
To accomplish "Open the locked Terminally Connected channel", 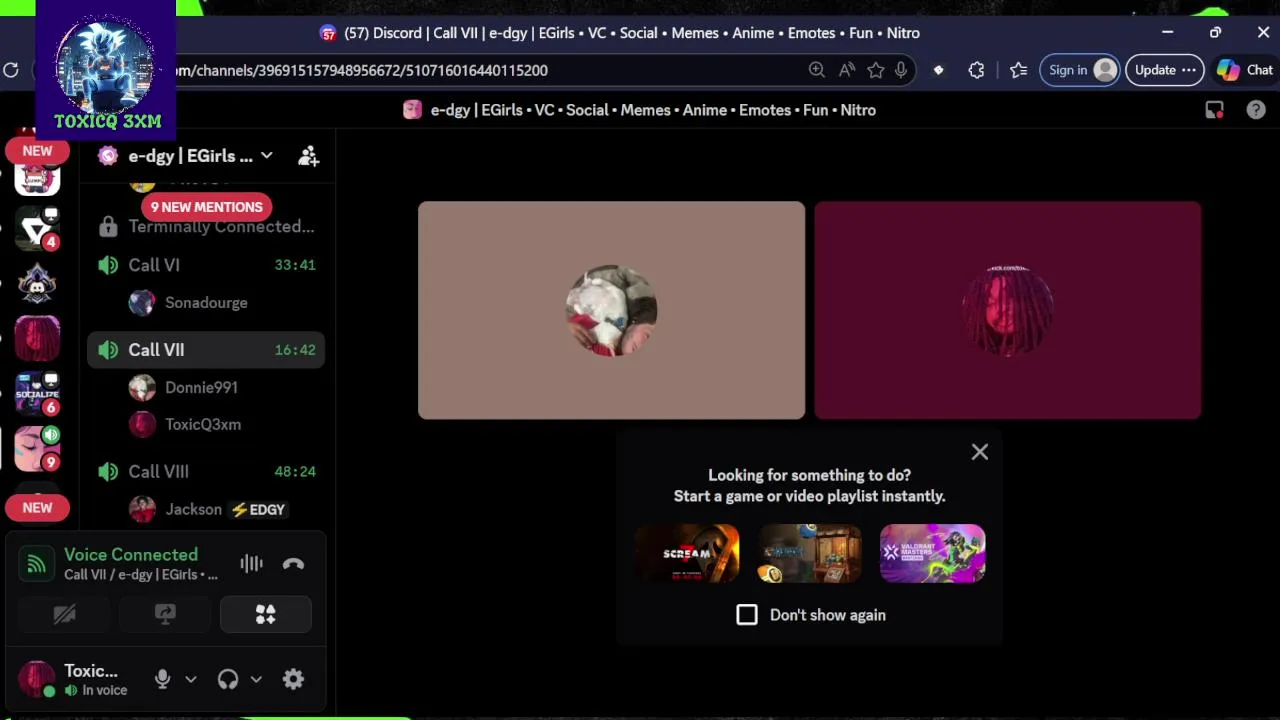I will pos(206,227).
